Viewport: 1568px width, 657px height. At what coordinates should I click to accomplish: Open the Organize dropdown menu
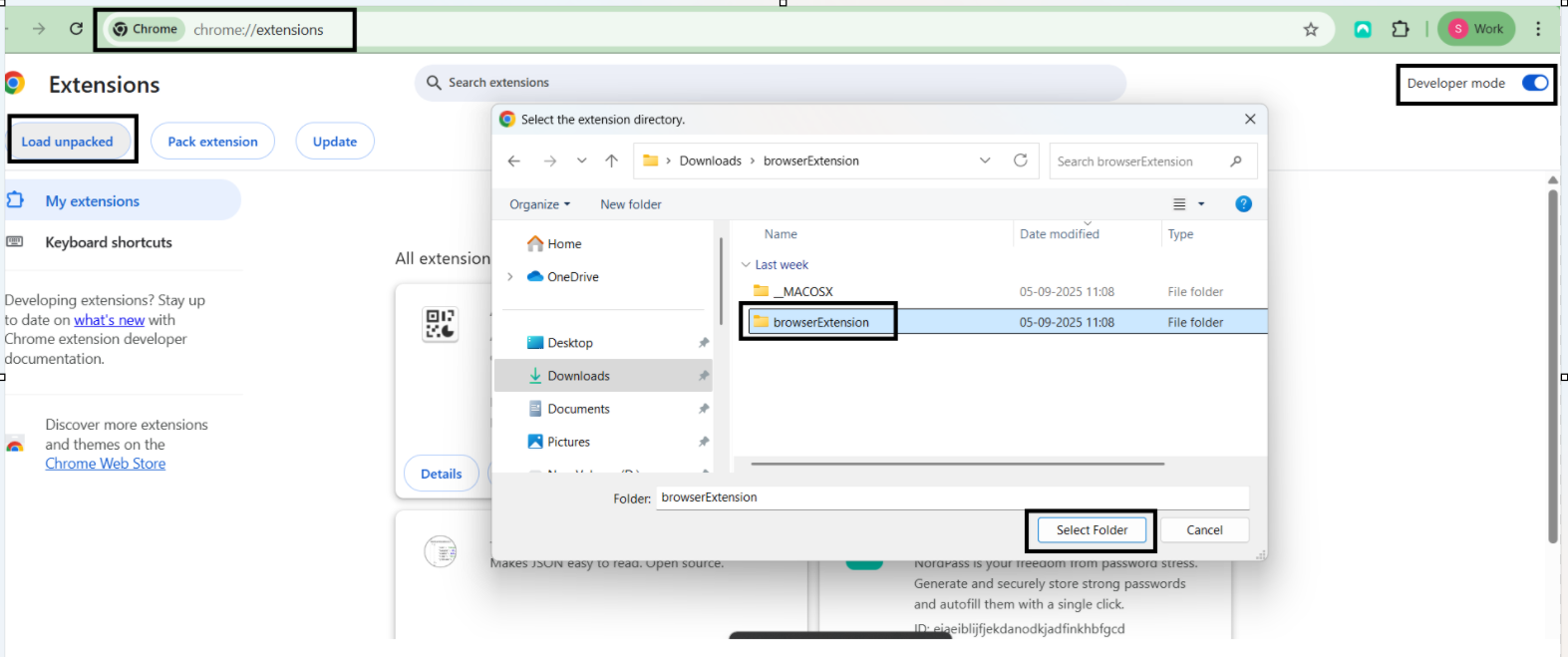coord(539,204)
